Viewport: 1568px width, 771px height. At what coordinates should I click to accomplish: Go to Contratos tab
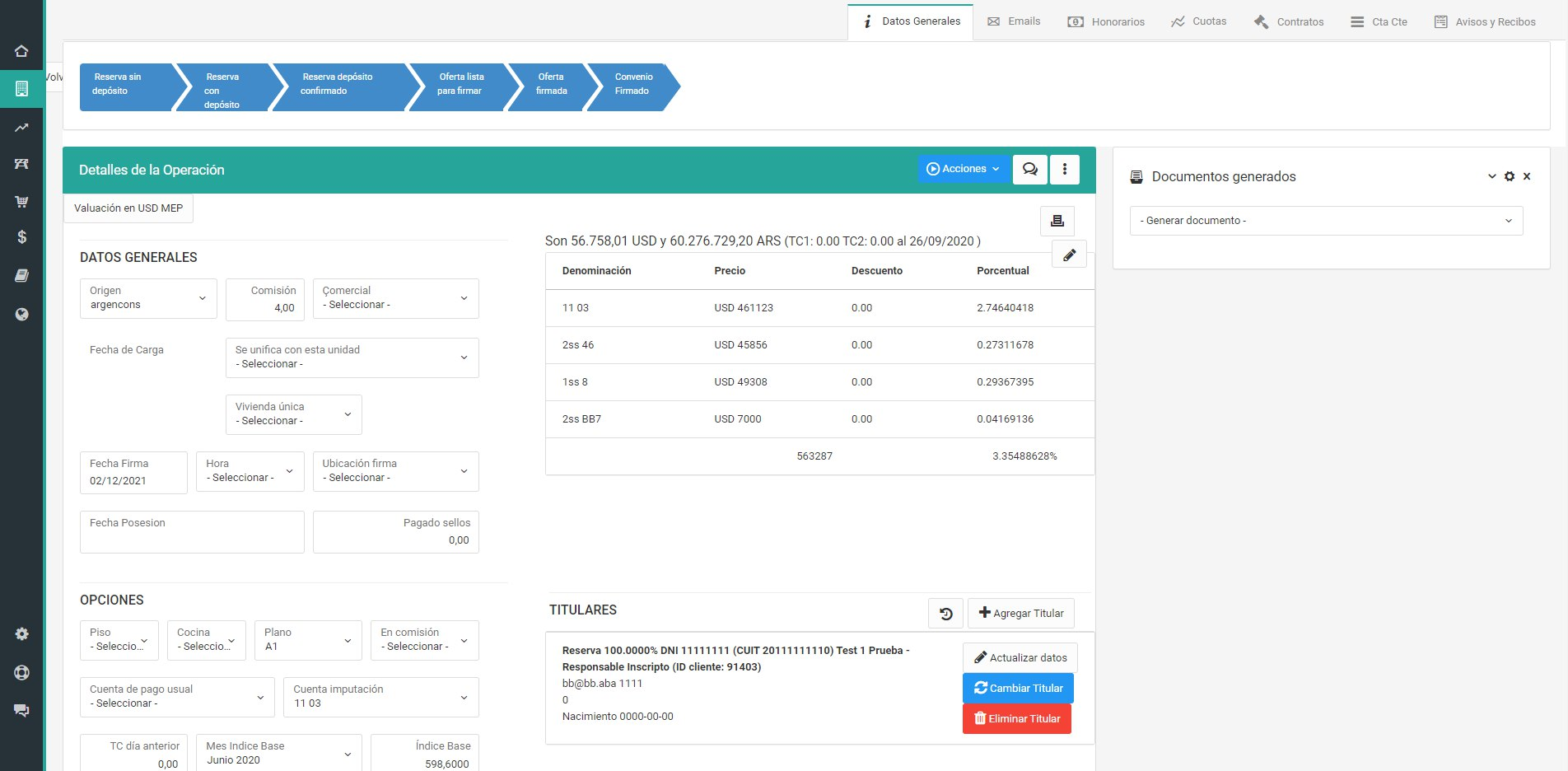pyautogui.click(x=1289, y=21)
